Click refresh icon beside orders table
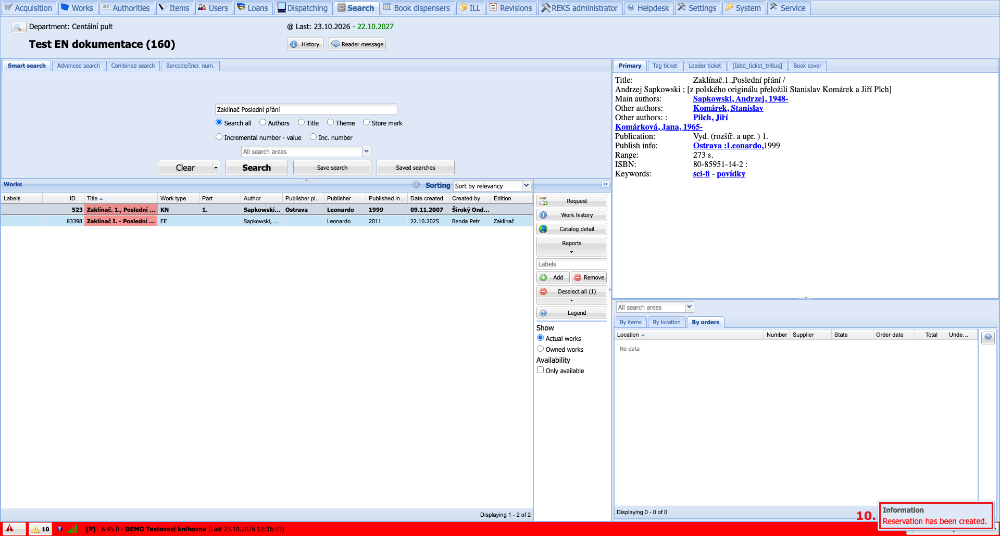The width and height of the screenshot is (1000, 536). tap(988, 338)
